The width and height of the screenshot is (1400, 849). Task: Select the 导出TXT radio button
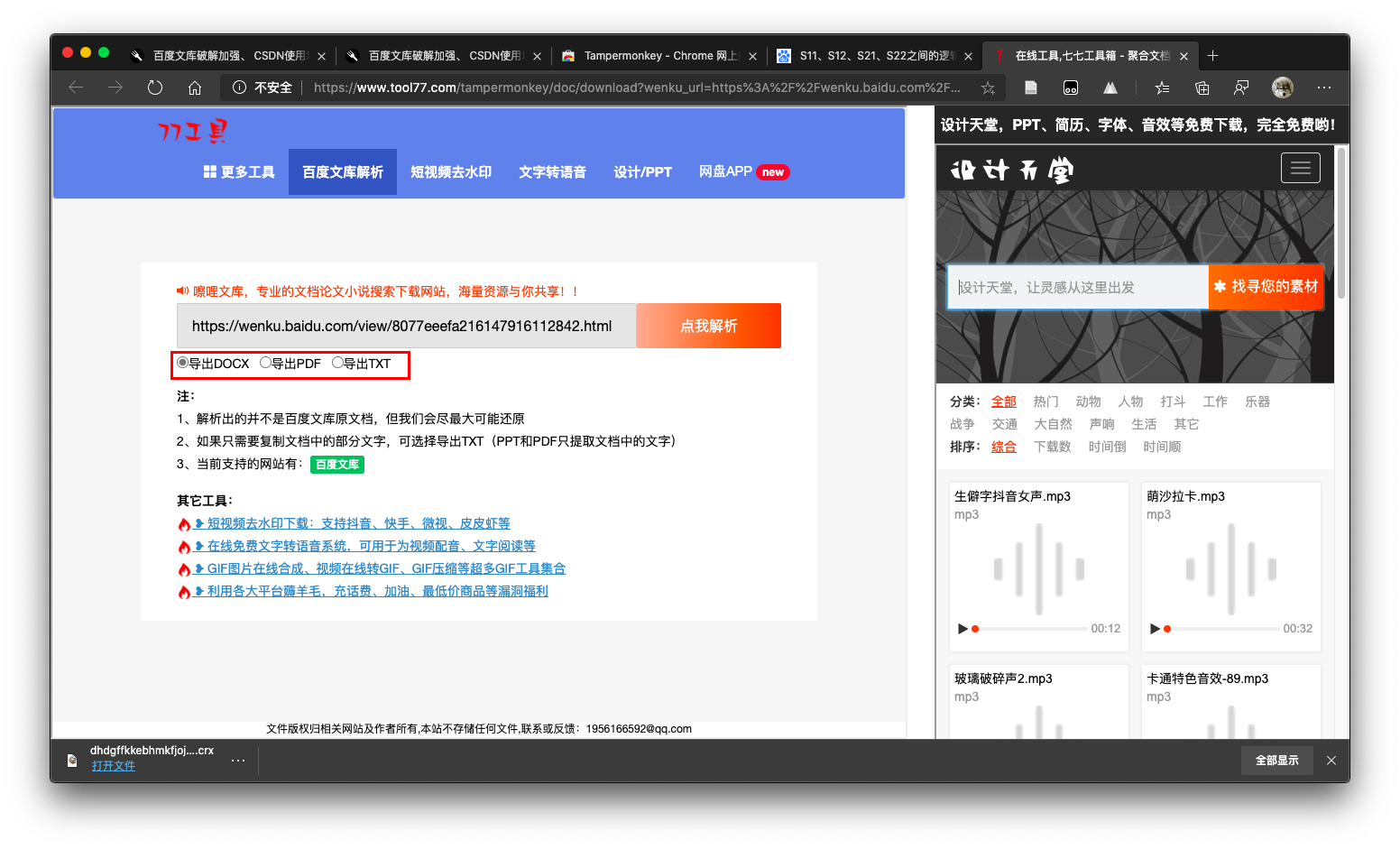pos(337,363)
